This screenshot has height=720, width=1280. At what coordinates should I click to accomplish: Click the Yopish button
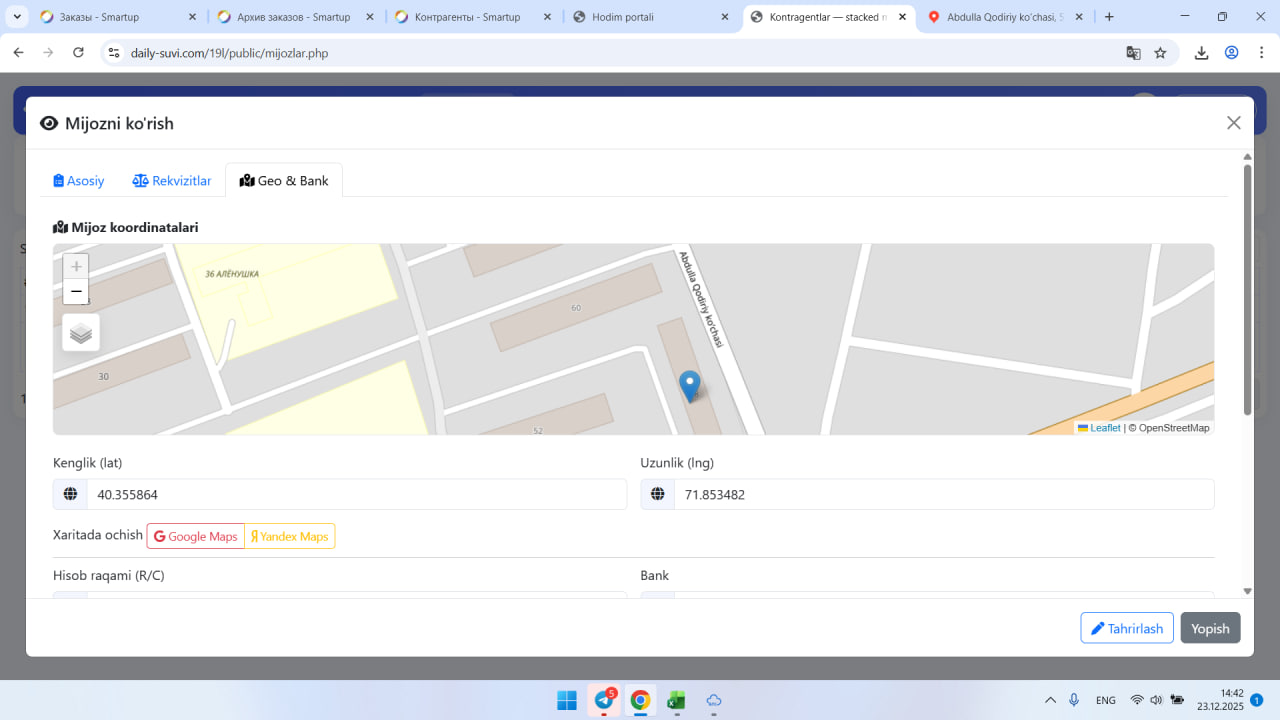click(x=1210, y=628)
